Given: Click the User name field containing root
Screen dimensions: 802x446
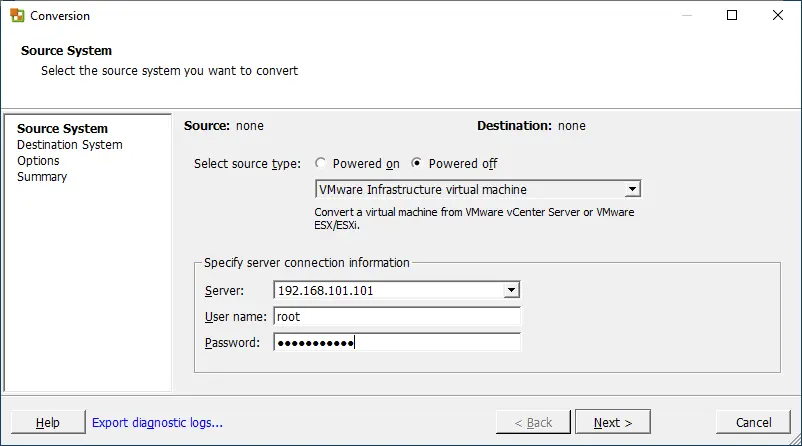Looking at the screenshot, I should [x=397, y=317].
